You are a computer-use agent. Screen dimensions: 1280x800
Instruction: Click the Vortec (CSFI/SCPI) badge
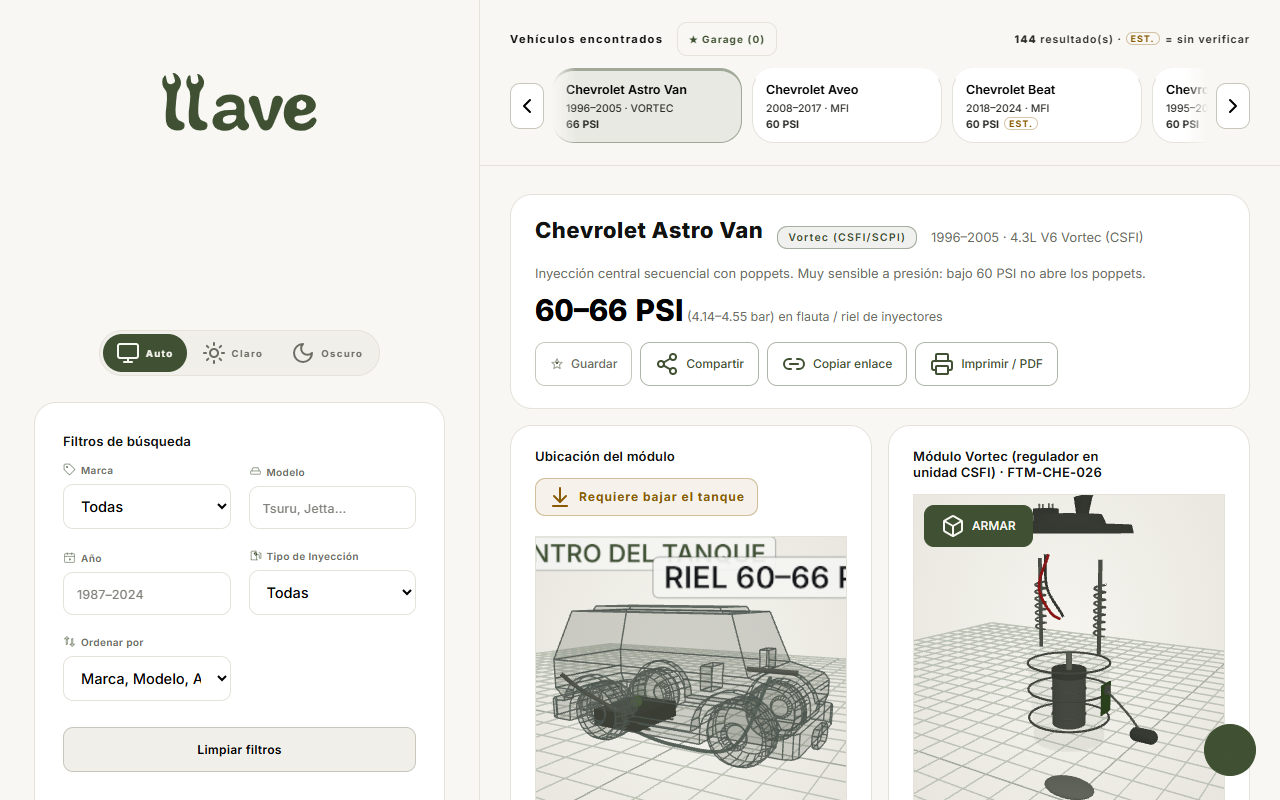(x=847, y=237)
